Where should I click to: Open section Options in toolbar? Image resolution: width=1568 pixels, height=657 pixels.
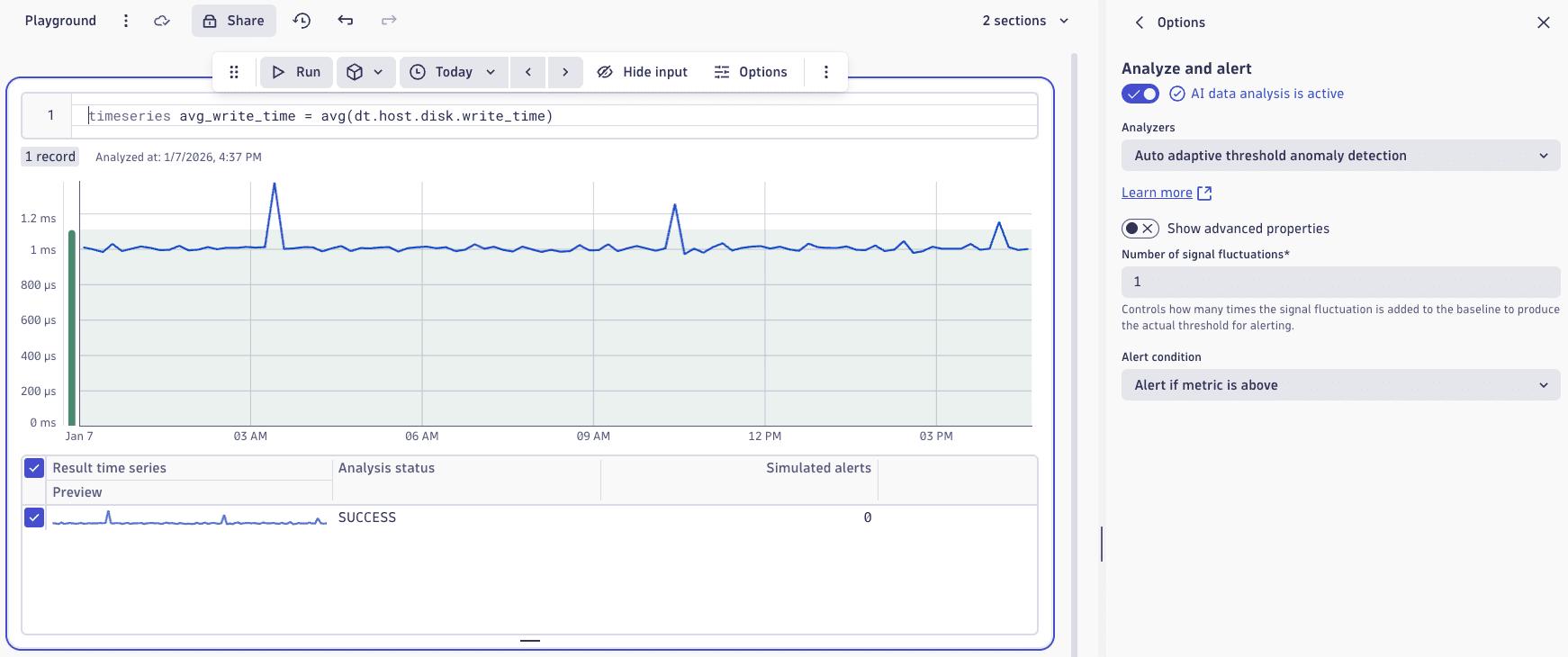click(x=751, y=72)
